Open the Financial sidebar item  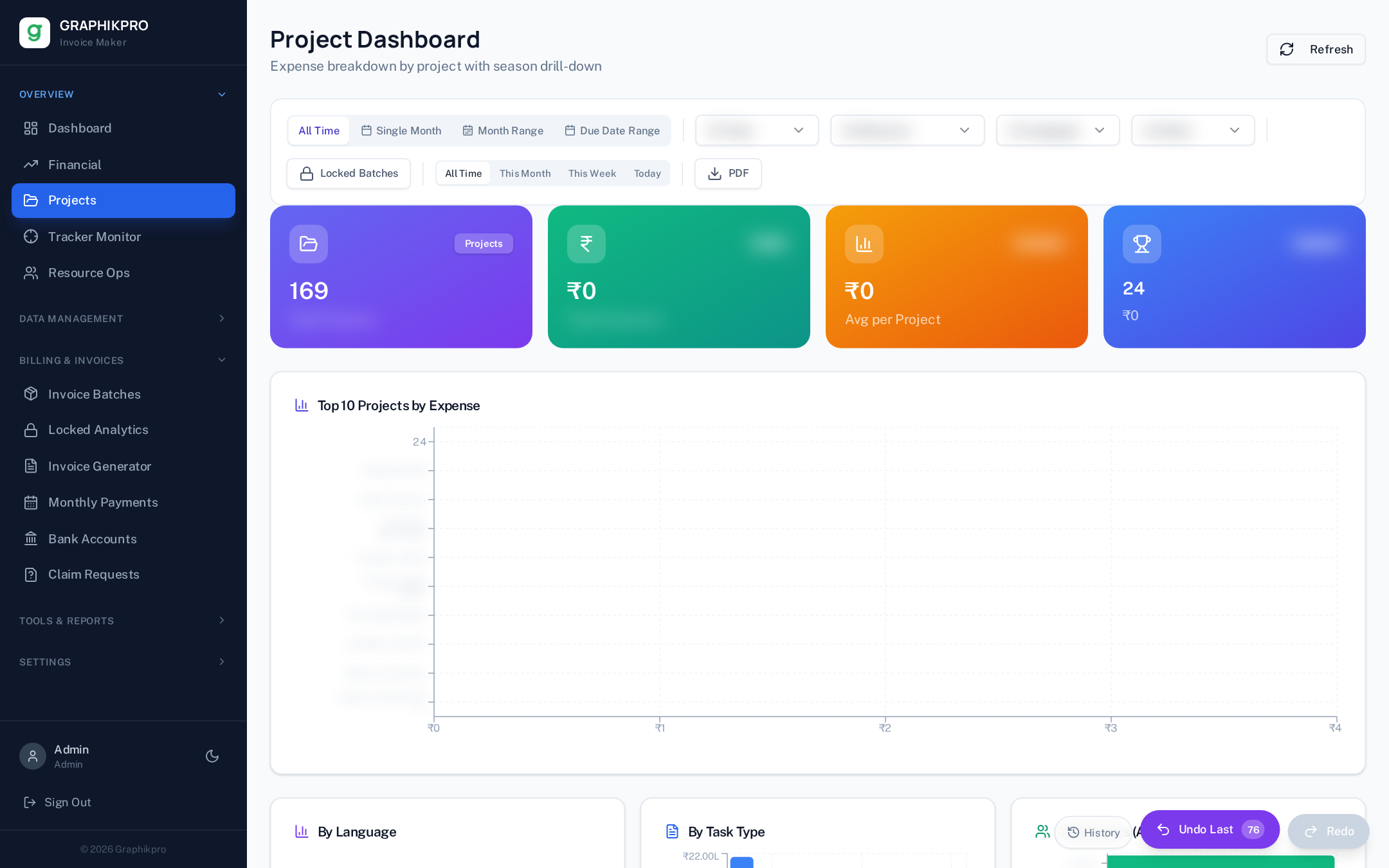[x=123, y=165]
